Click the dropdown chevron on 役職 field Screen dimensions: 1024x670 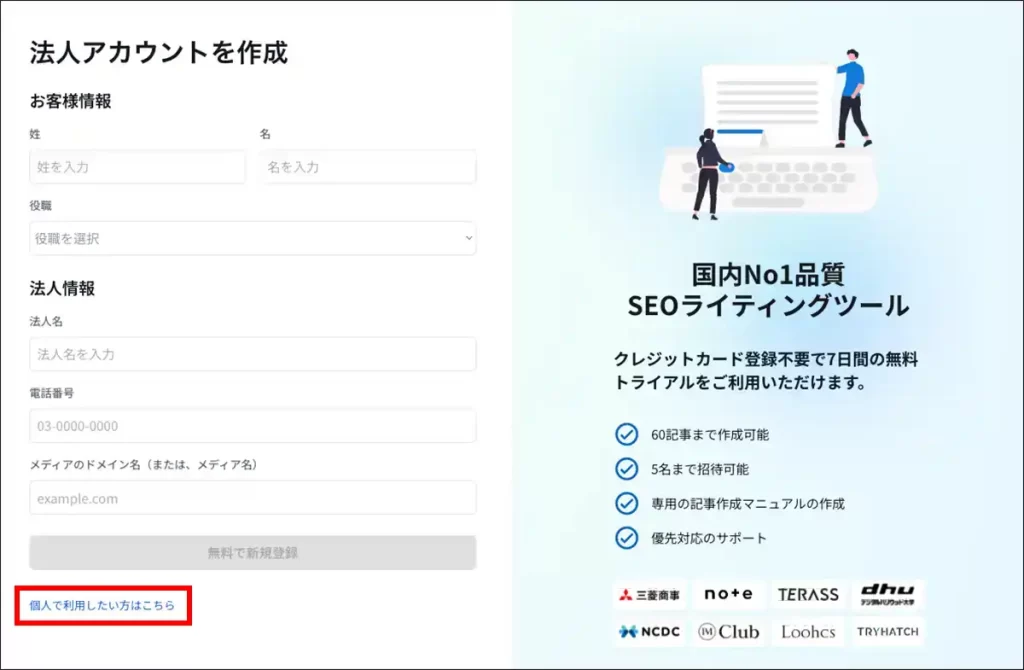(x=468, y=239)
